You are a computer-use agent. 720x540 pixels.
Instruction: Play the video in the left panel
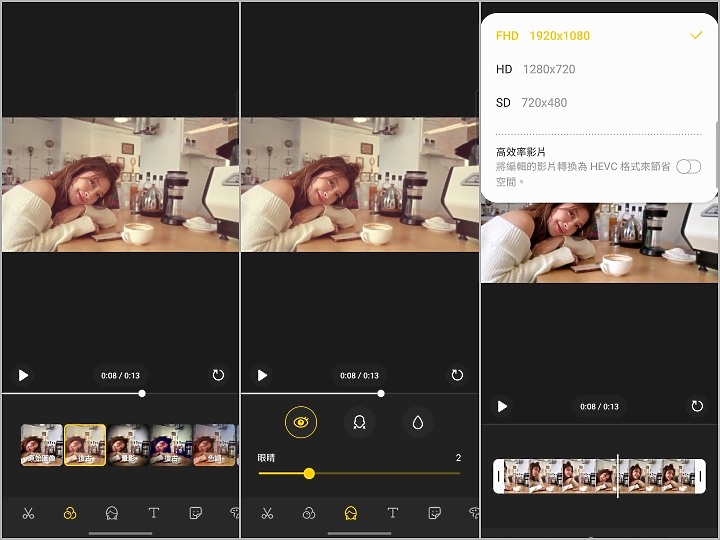[x=23, y=375]
